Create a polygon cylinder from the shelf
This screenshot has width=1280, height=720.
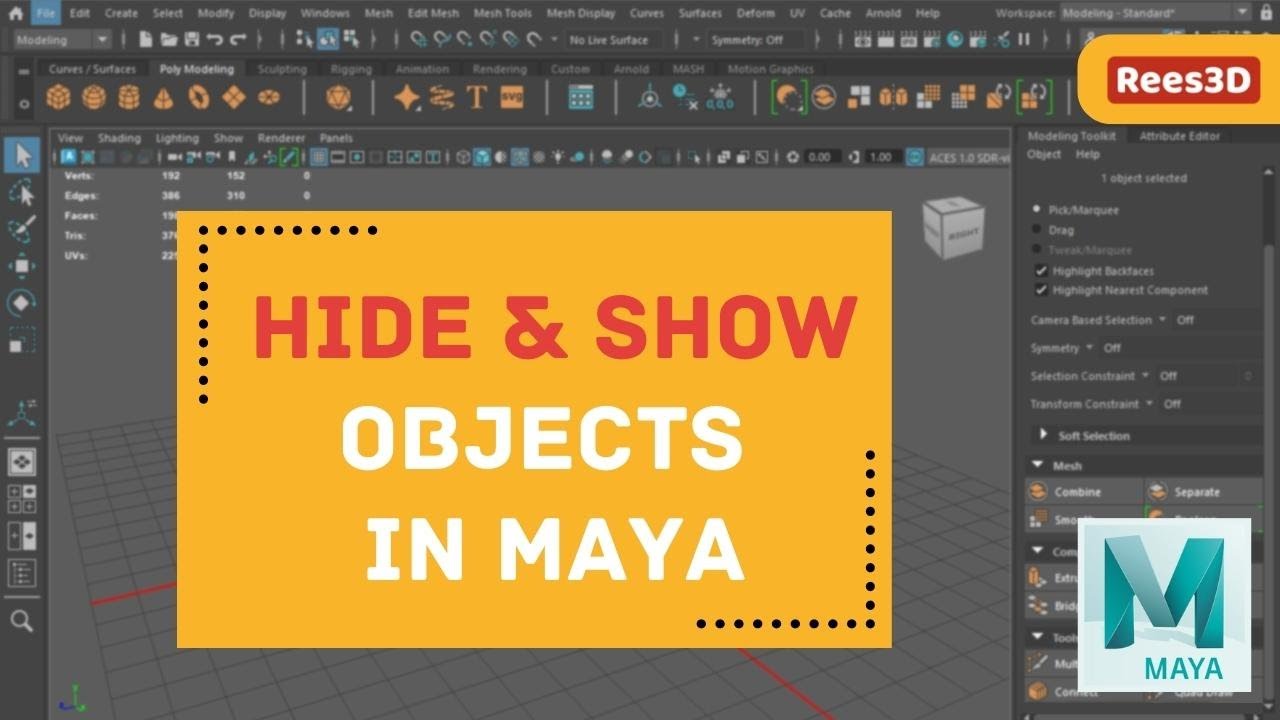[128, 97]
